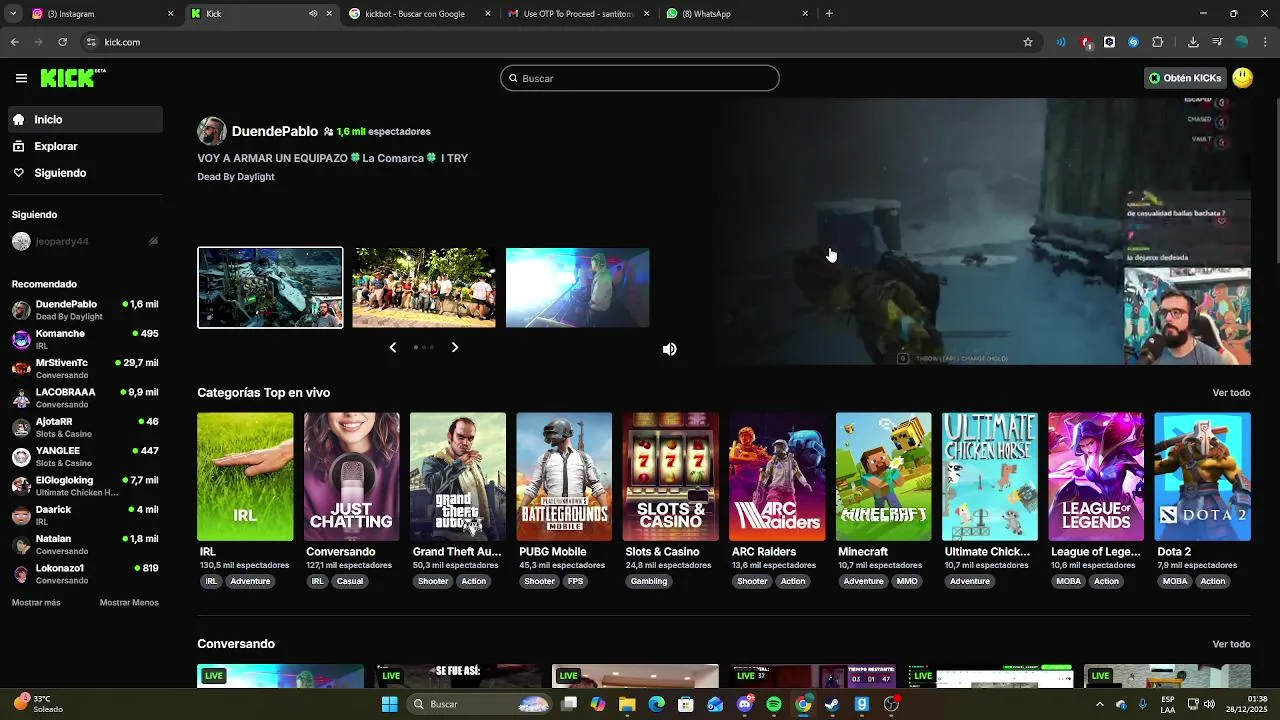Image resolution: width=1280 pixels, height=720 pixels.
Task: Open jeopardy44 in the Siguiendo list
Action: point(86,241)
